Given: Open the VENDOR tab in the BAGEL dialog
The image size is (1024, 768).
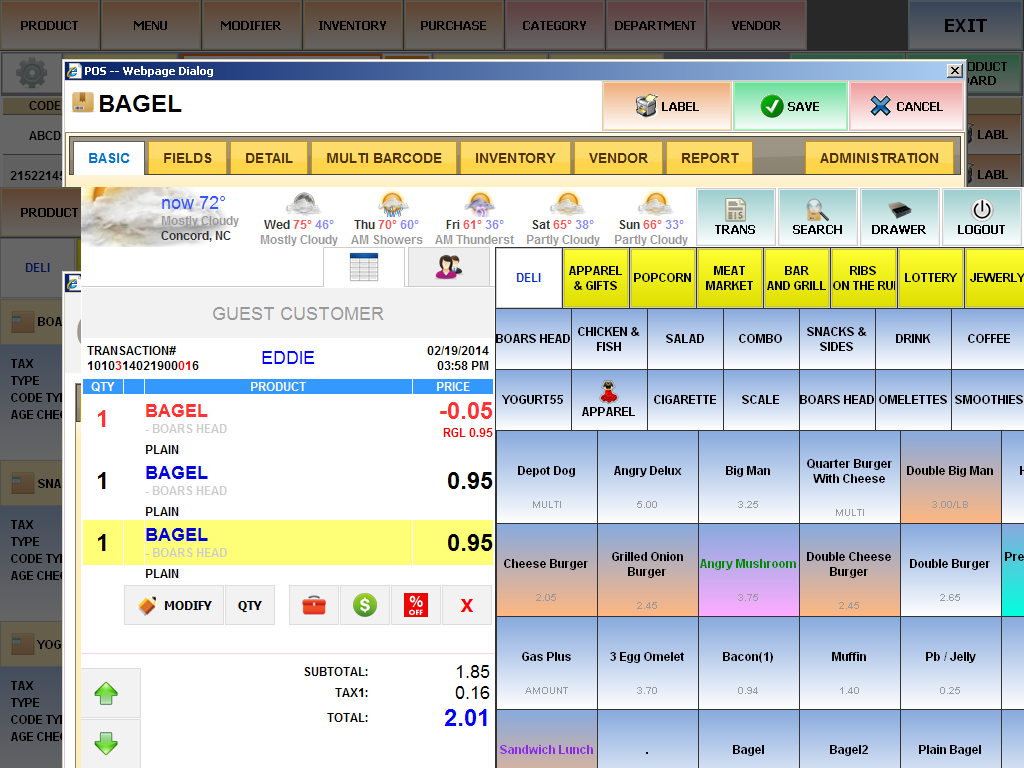Looking at the screenshot, I should click(x=618, y=158).
